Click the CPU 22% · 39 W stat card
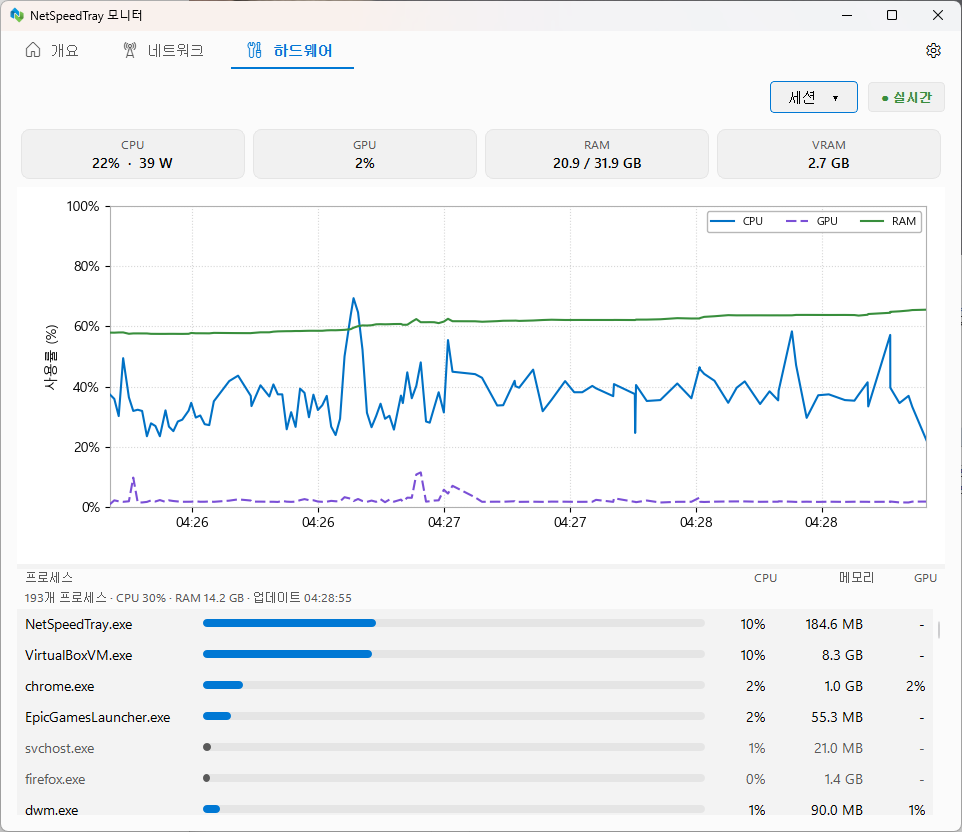 tap(133, 154)
